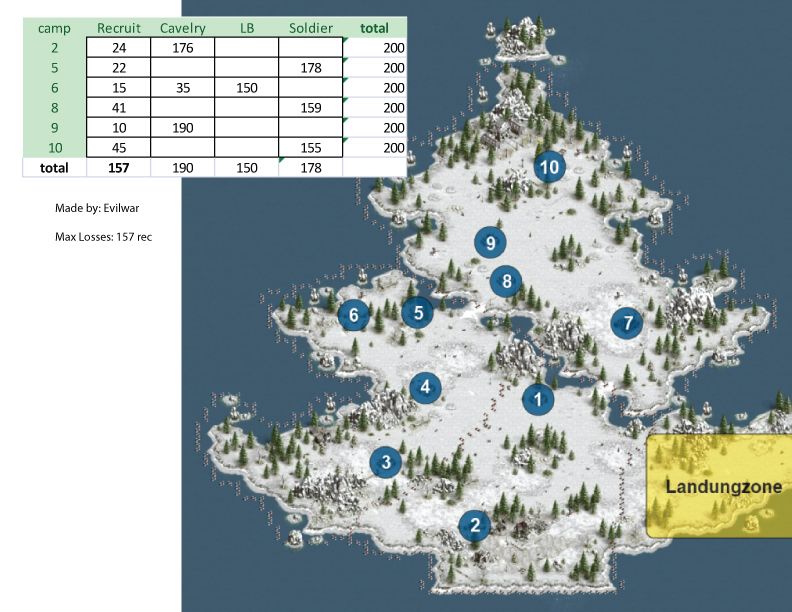Select the 176 cavalry cell for camp 2
This screenshot has height=612, width=792.
click(x=182, y=48)
